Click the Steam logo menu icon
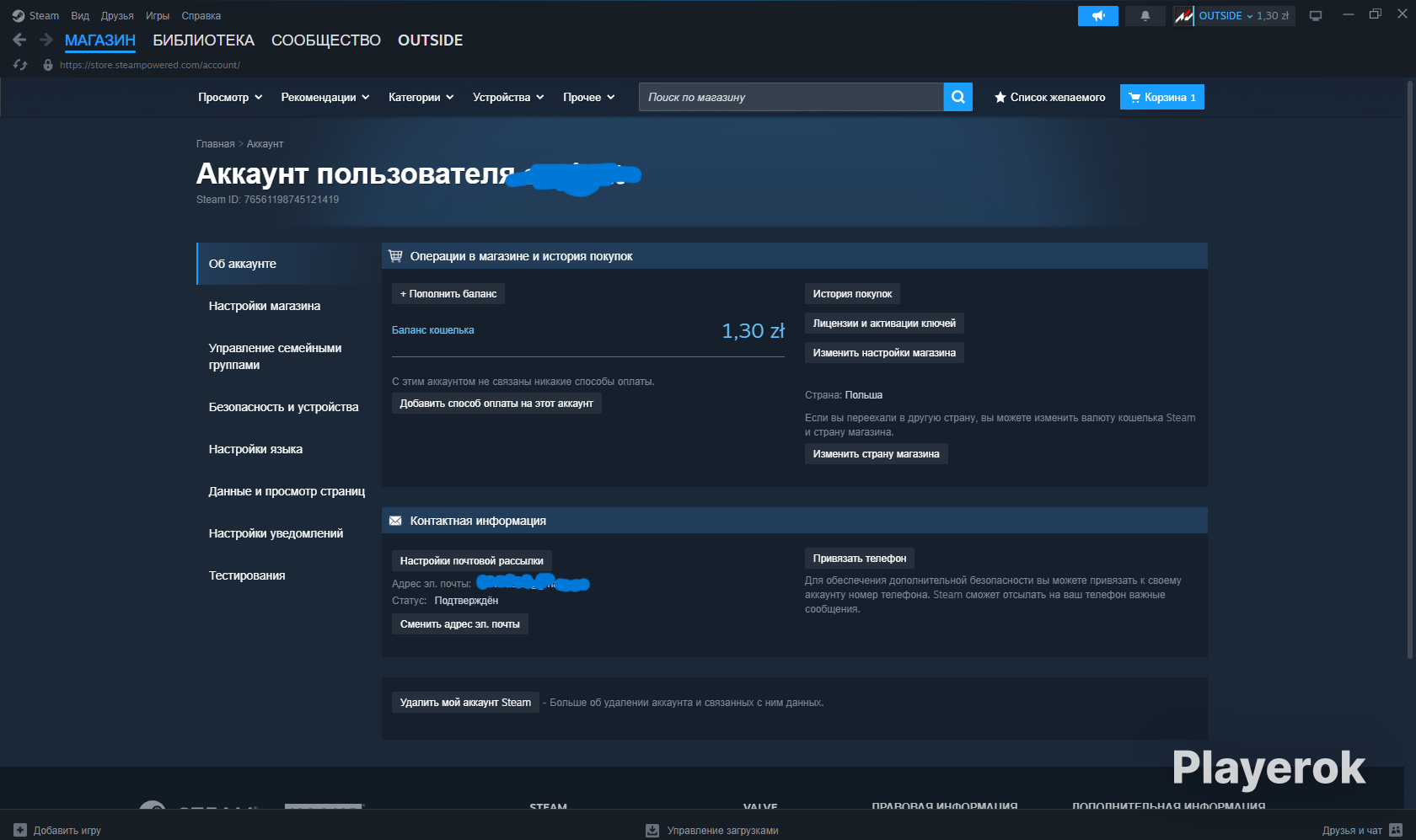 [x=19, y=16]
